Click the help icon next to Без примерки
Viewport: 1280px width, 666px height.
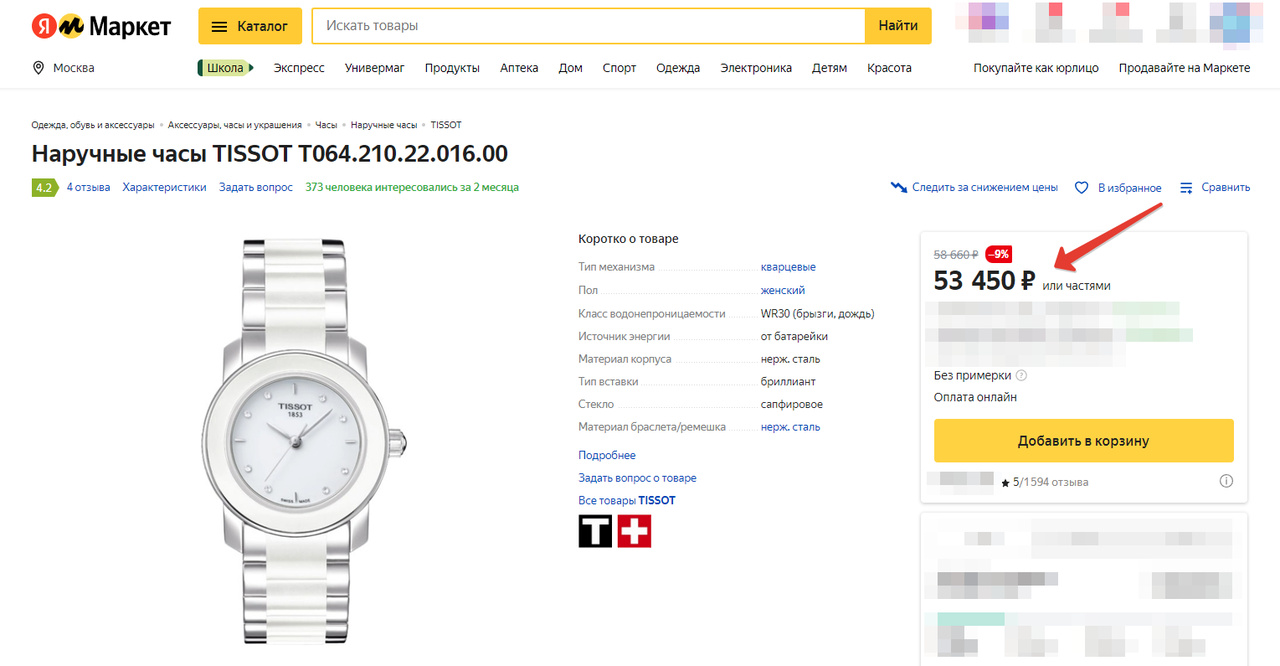(1021, 376)
